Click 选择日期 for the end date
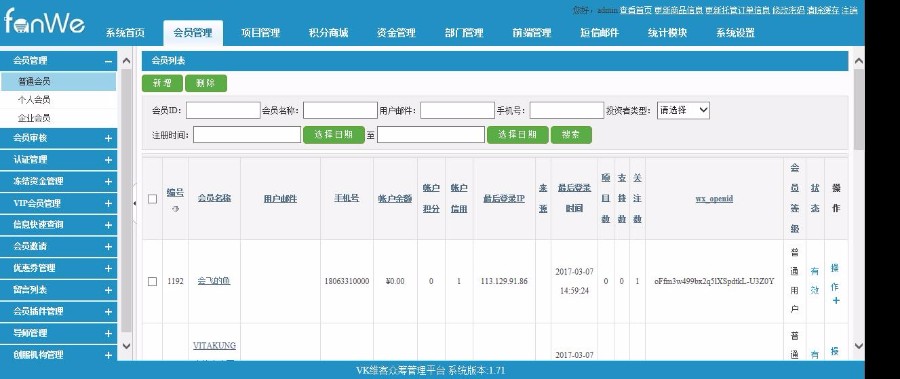This screenshot has width=900, height=379. [517, 135]
